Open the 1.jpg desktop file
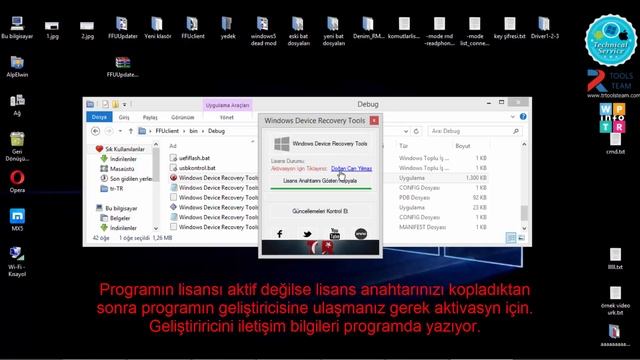640x360 pixels. pyautogui.click(x=52, y=29)
